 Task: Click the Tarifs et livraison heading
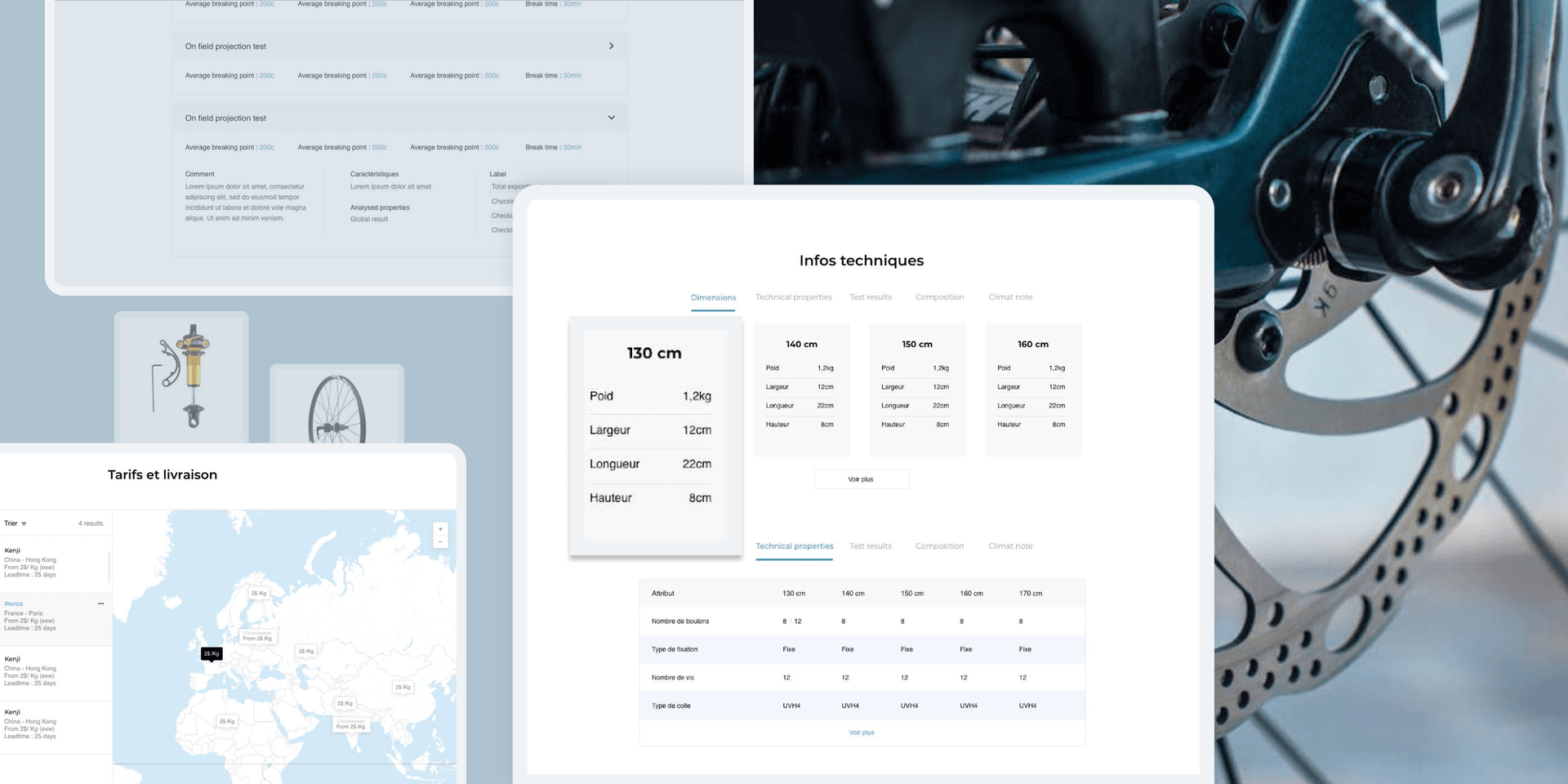click(x=163, y=474)
